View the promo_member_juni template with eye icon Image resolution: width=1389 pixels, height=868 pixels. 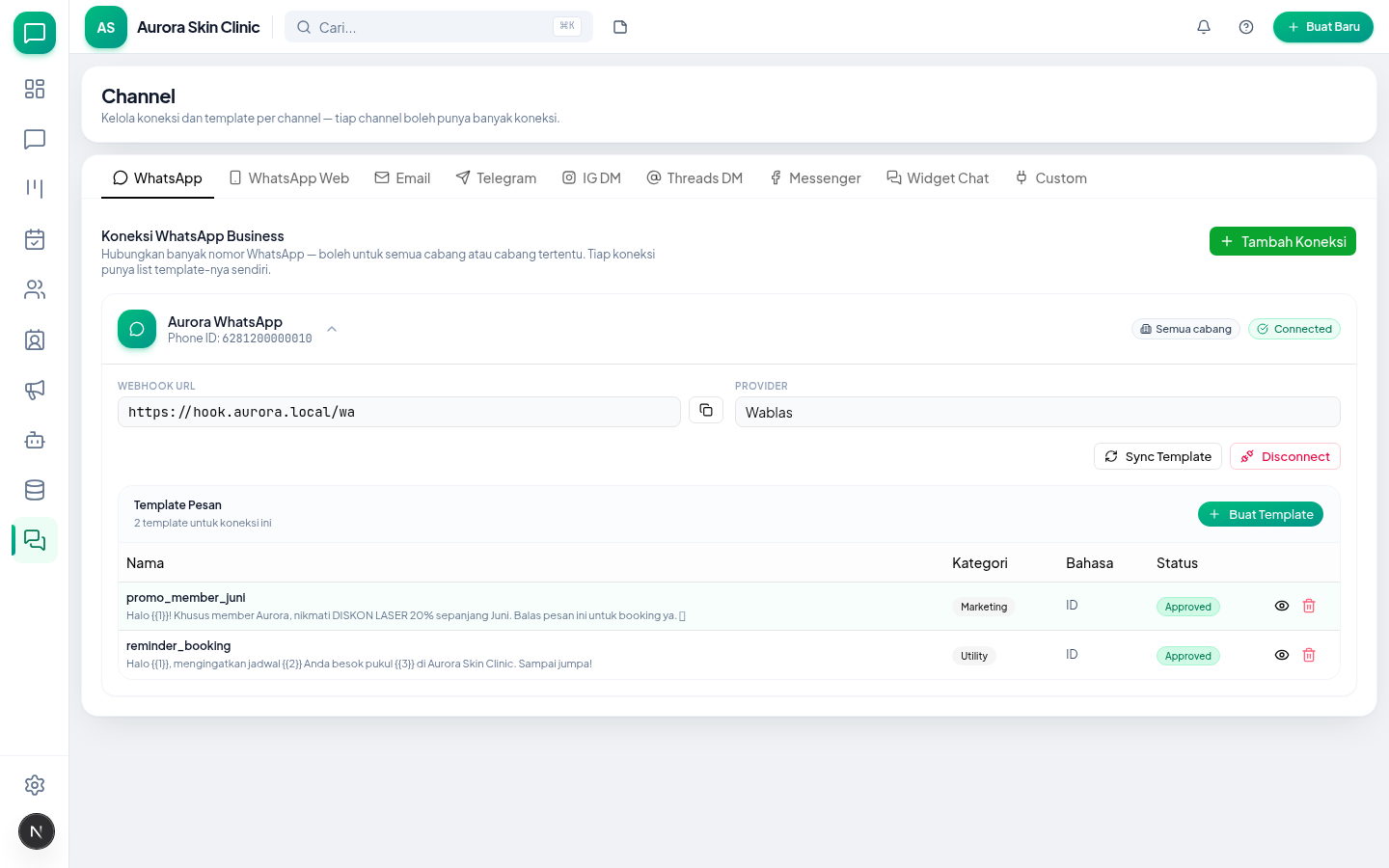1282,606
